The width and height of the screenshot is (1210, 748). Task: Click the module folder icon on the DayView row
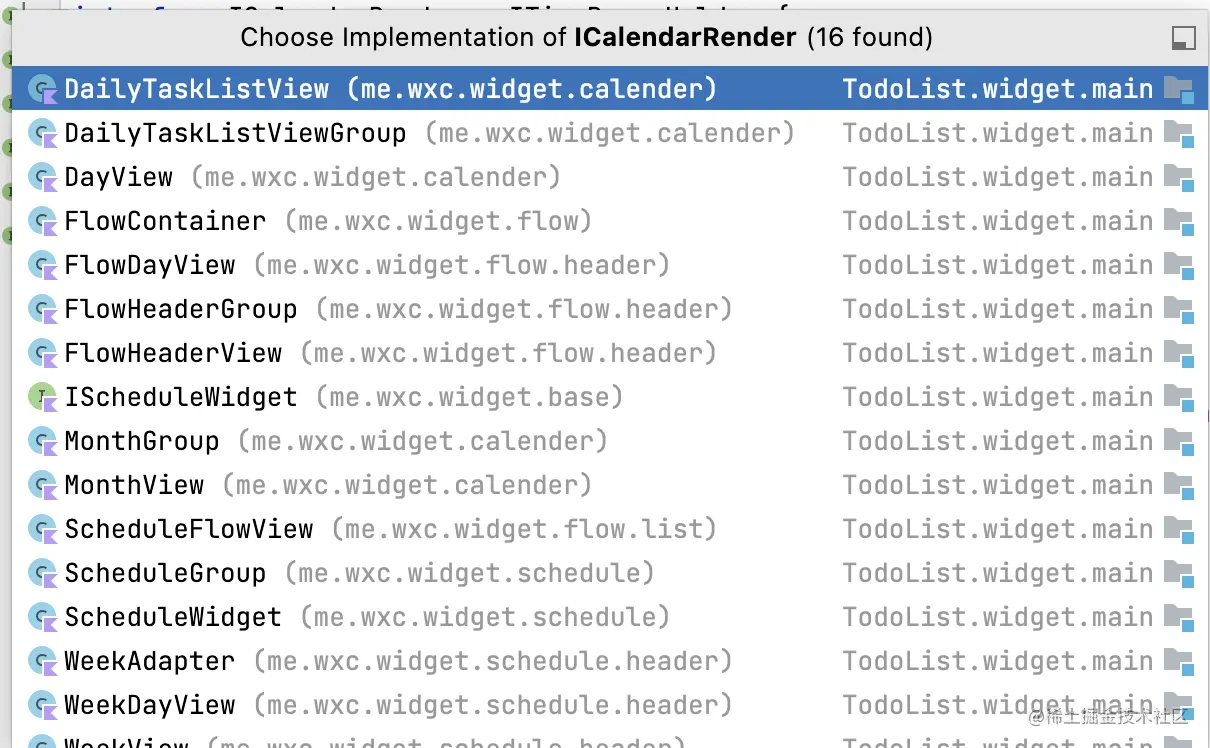pyautogui.click(x=1180, y=178)
